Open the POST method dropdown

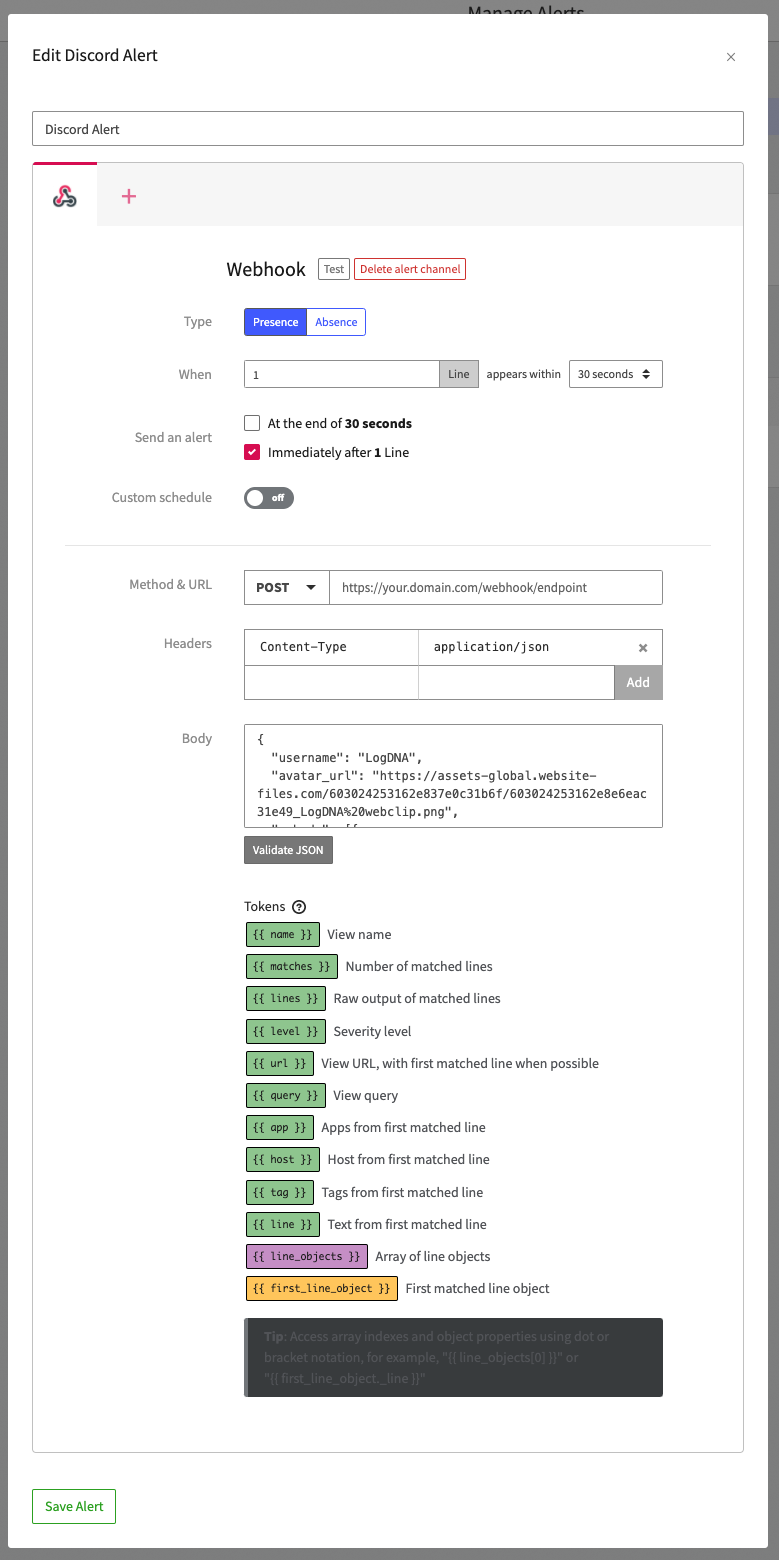point(286,587)
